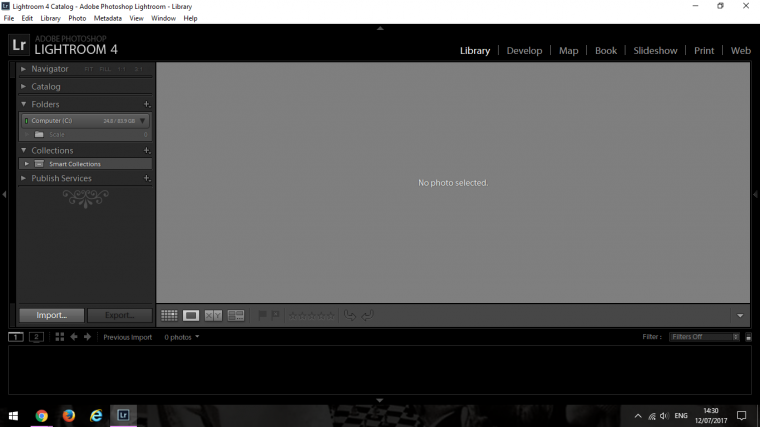Expand Smart Collections set
This screenshot has width=760, height=427.
[27, 164]
